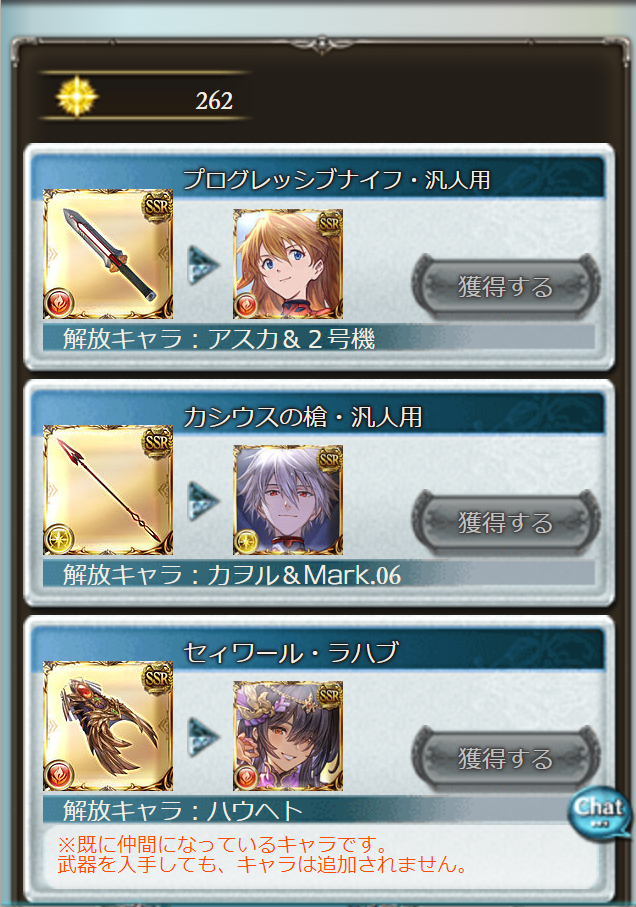Click the gold sparkle currency icon
636x907 pixels.
[x=76, y=96]
